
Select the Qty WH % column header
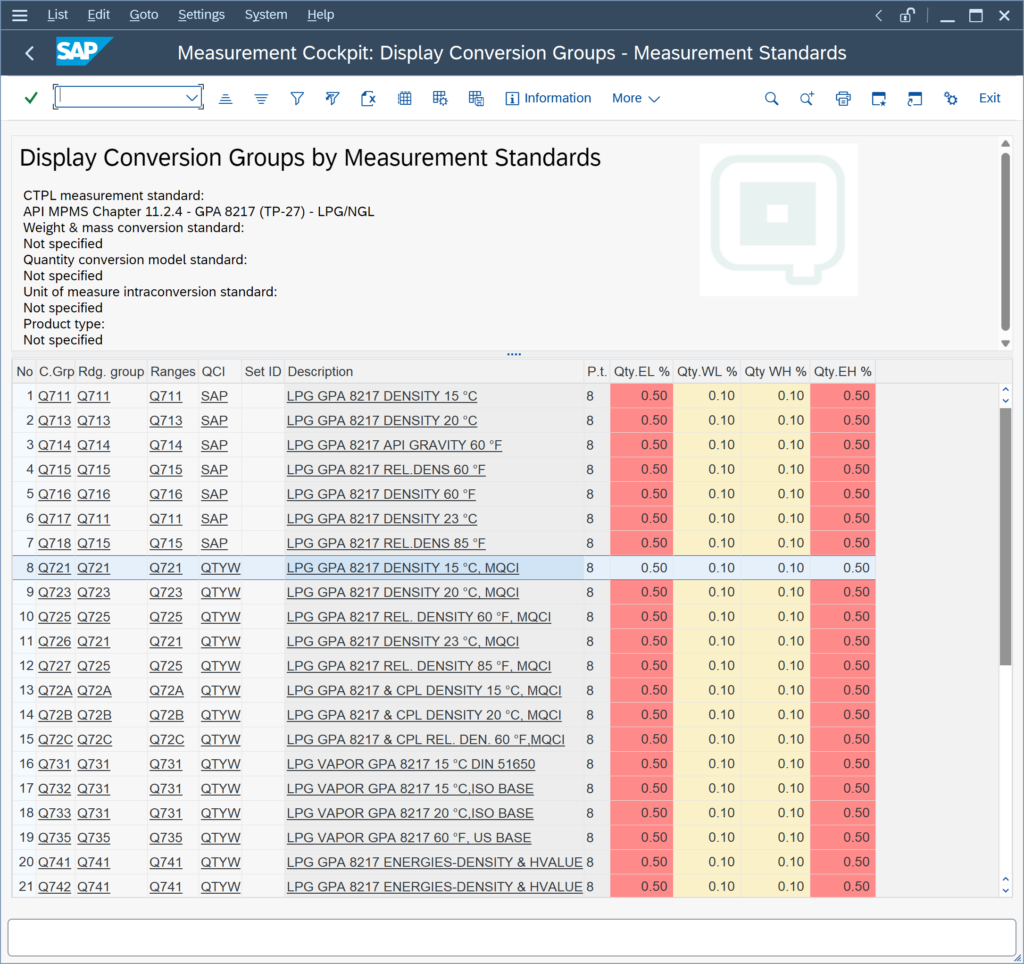click(x=775, y=372)
